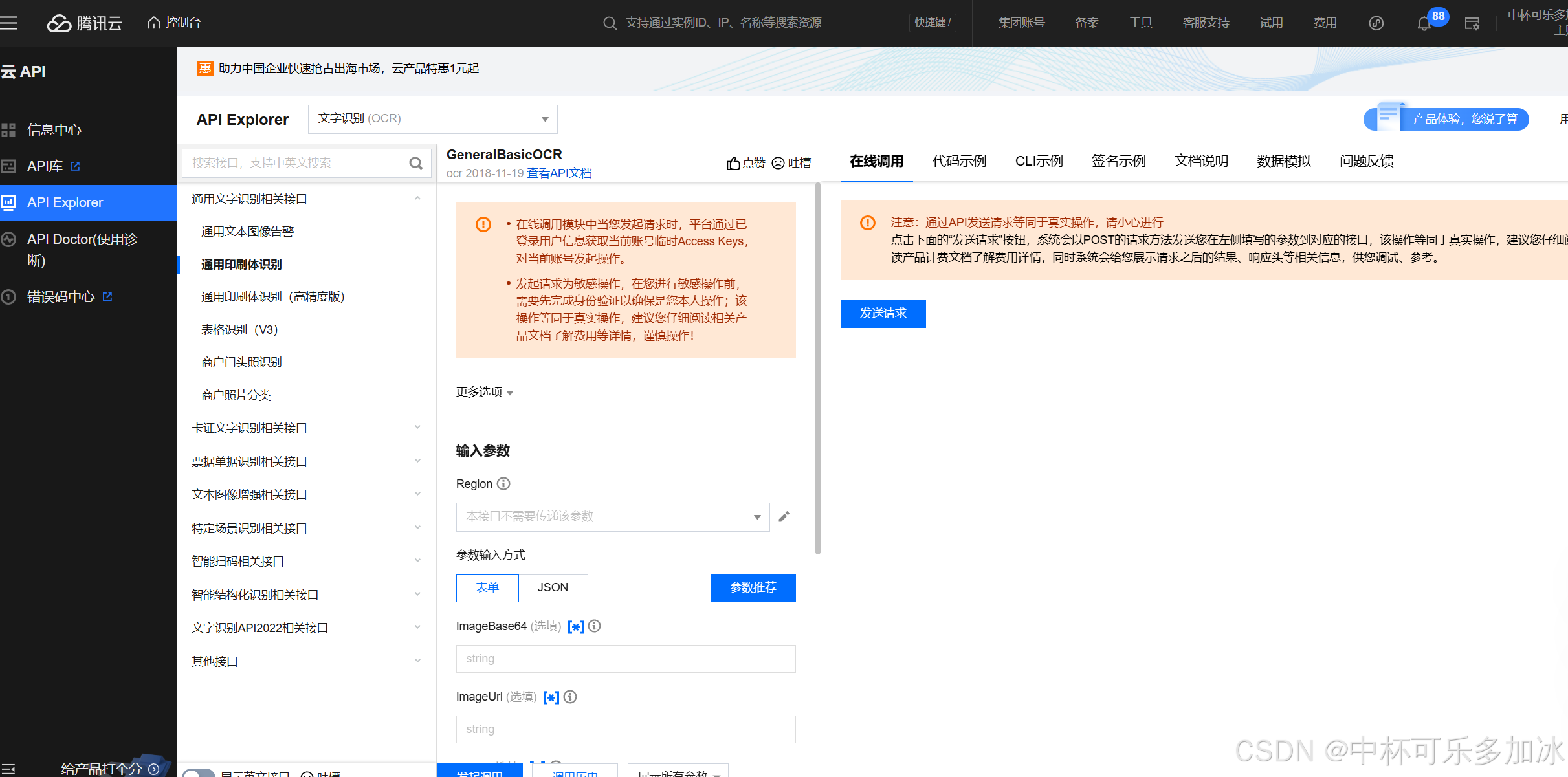The image size is (1568, 777).
Task: Click 吐槽 sad-face icon beside 点赞
Action: 778,163
